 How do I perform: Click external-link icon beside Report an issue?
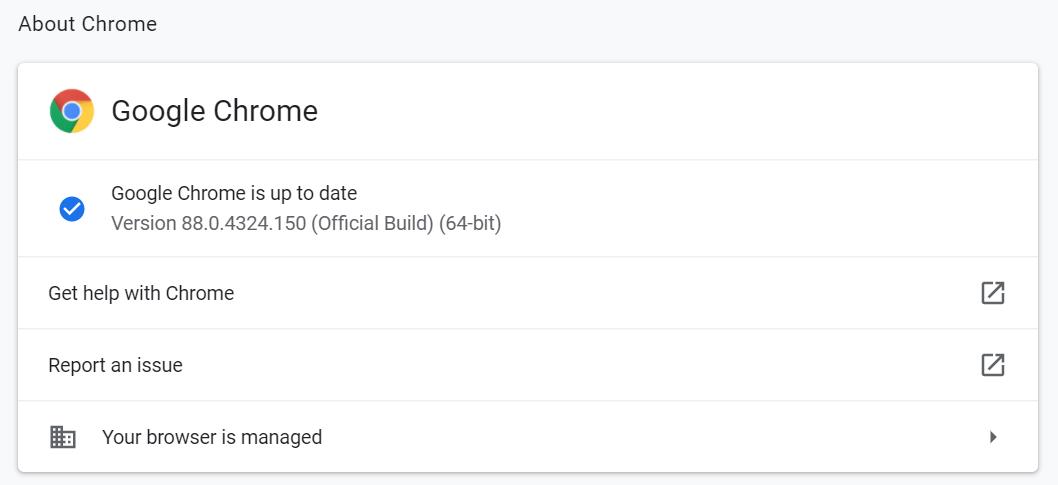[992, 365]
